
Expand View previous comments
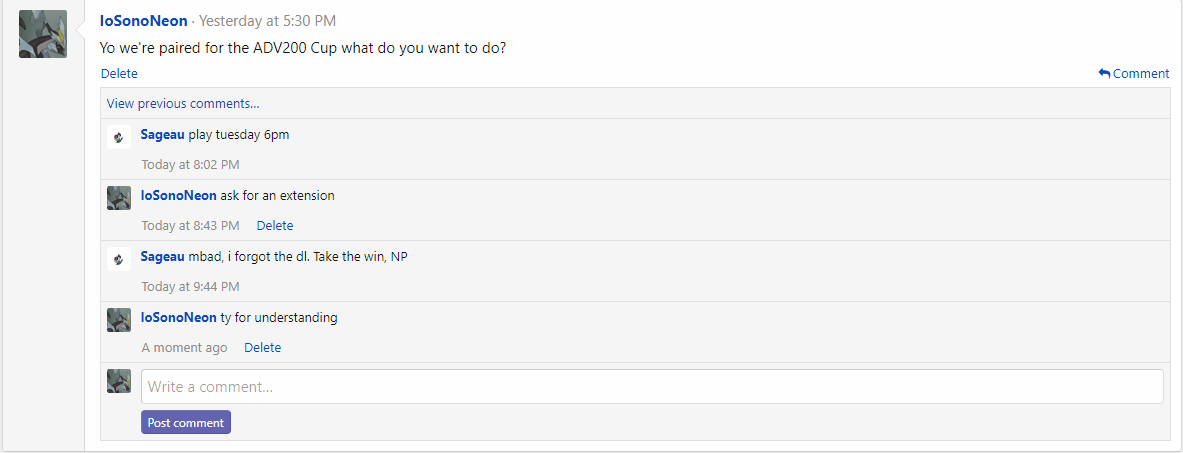point(183,103)
